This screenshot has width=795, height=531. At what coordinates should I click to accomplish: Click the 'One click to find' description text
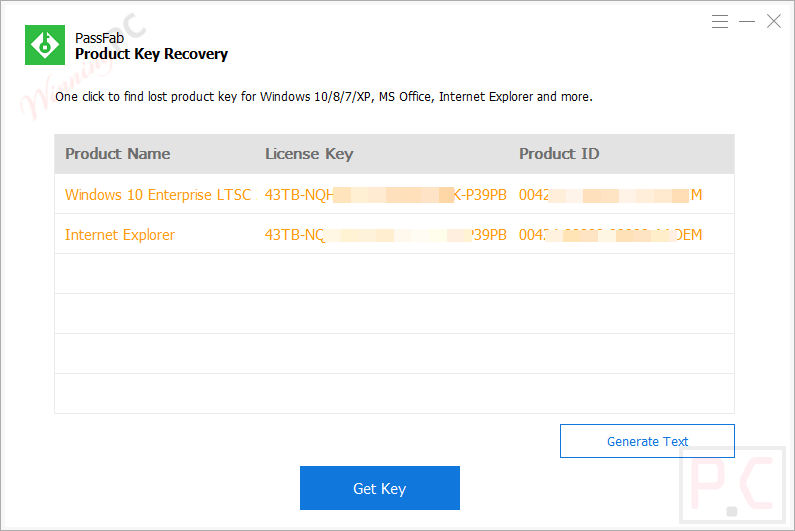[324, 97]
